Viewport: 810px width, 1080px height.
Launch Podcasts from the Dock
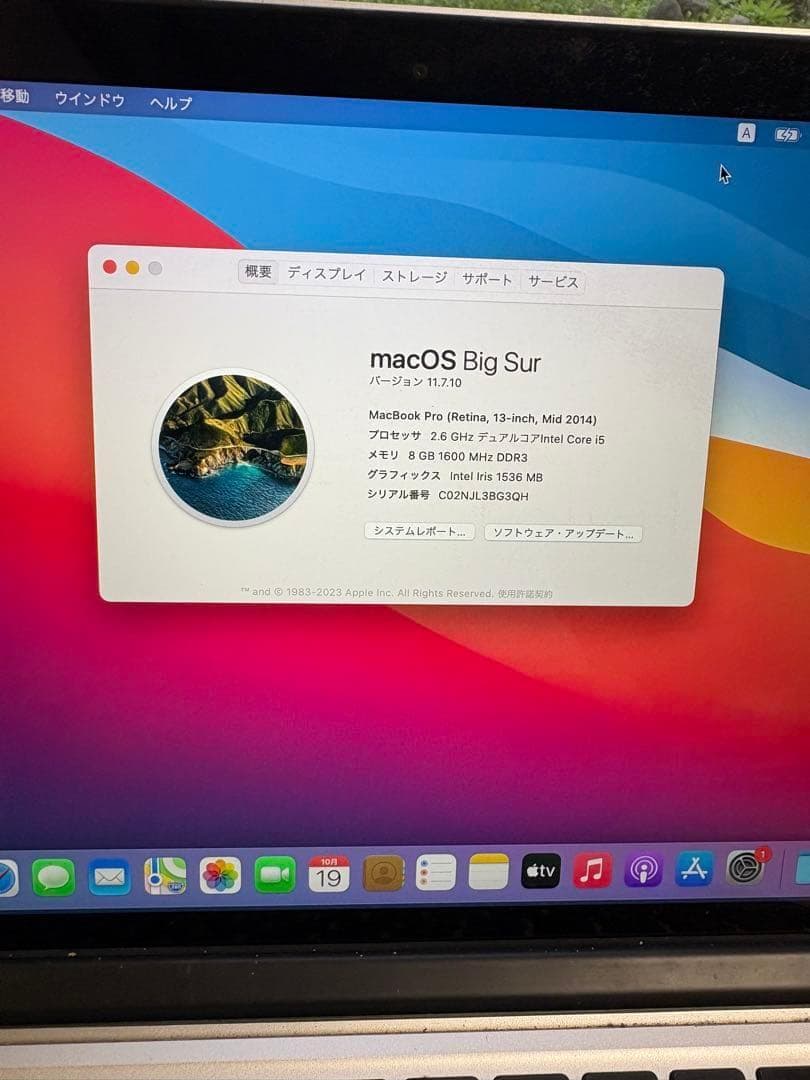point(643,869)
